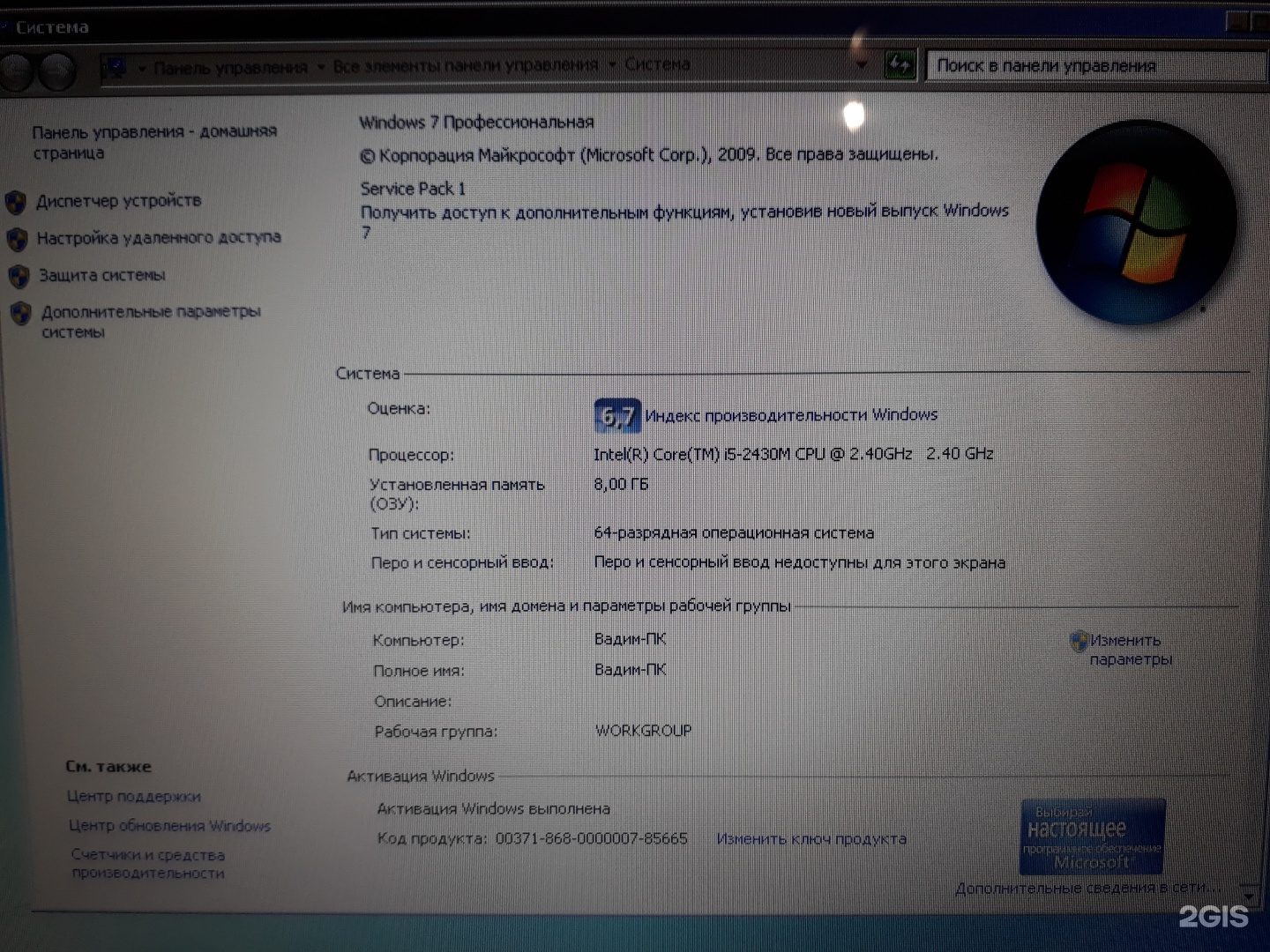The width and height of the screenshot is (1270, 952).
Task: Expand dropdown arrow before 'Система' breadcrumb
Action: [611, 64]
